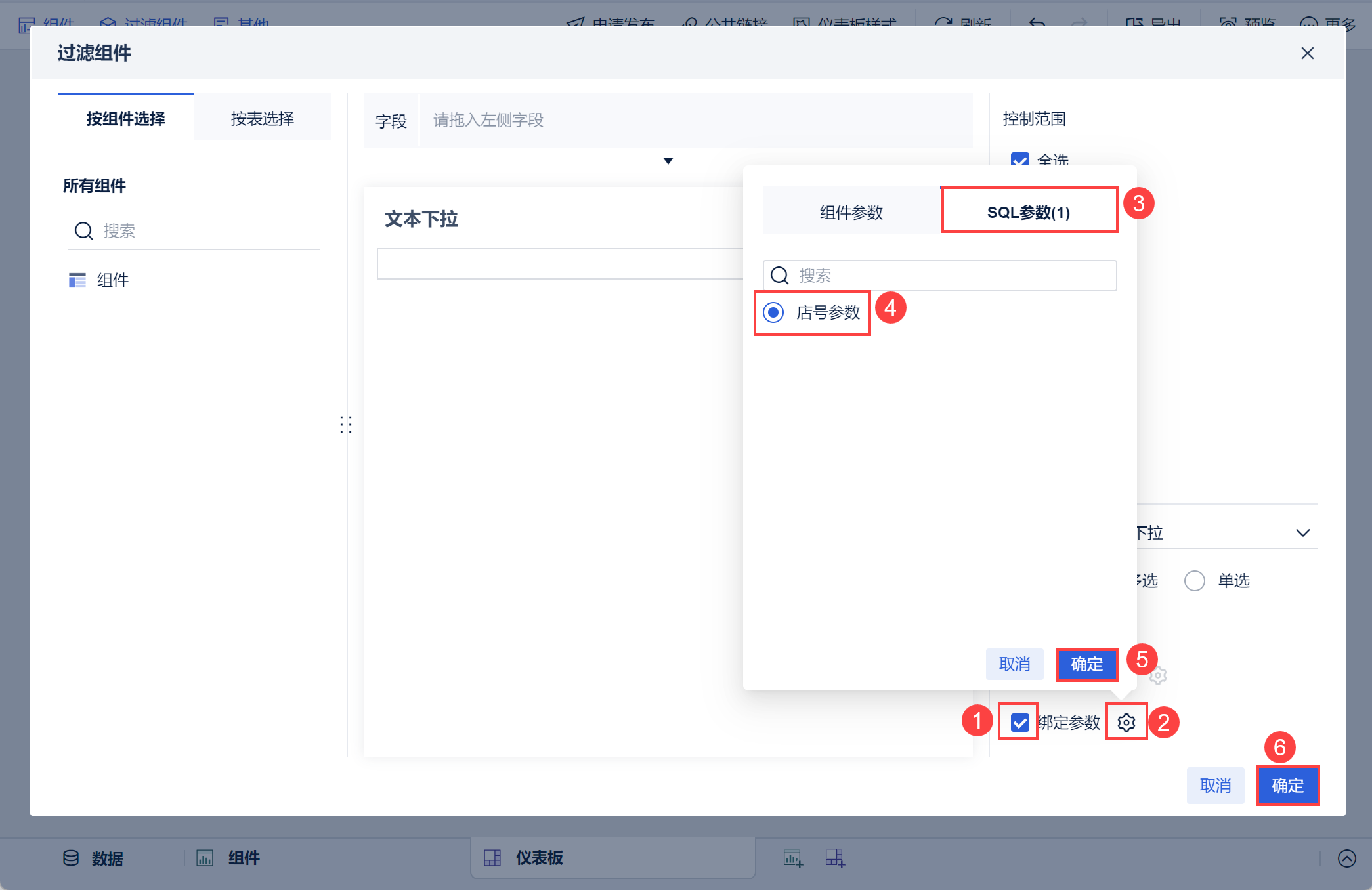
Task: Switch to the 组件参数 tab
Action: tap(851, 212)
